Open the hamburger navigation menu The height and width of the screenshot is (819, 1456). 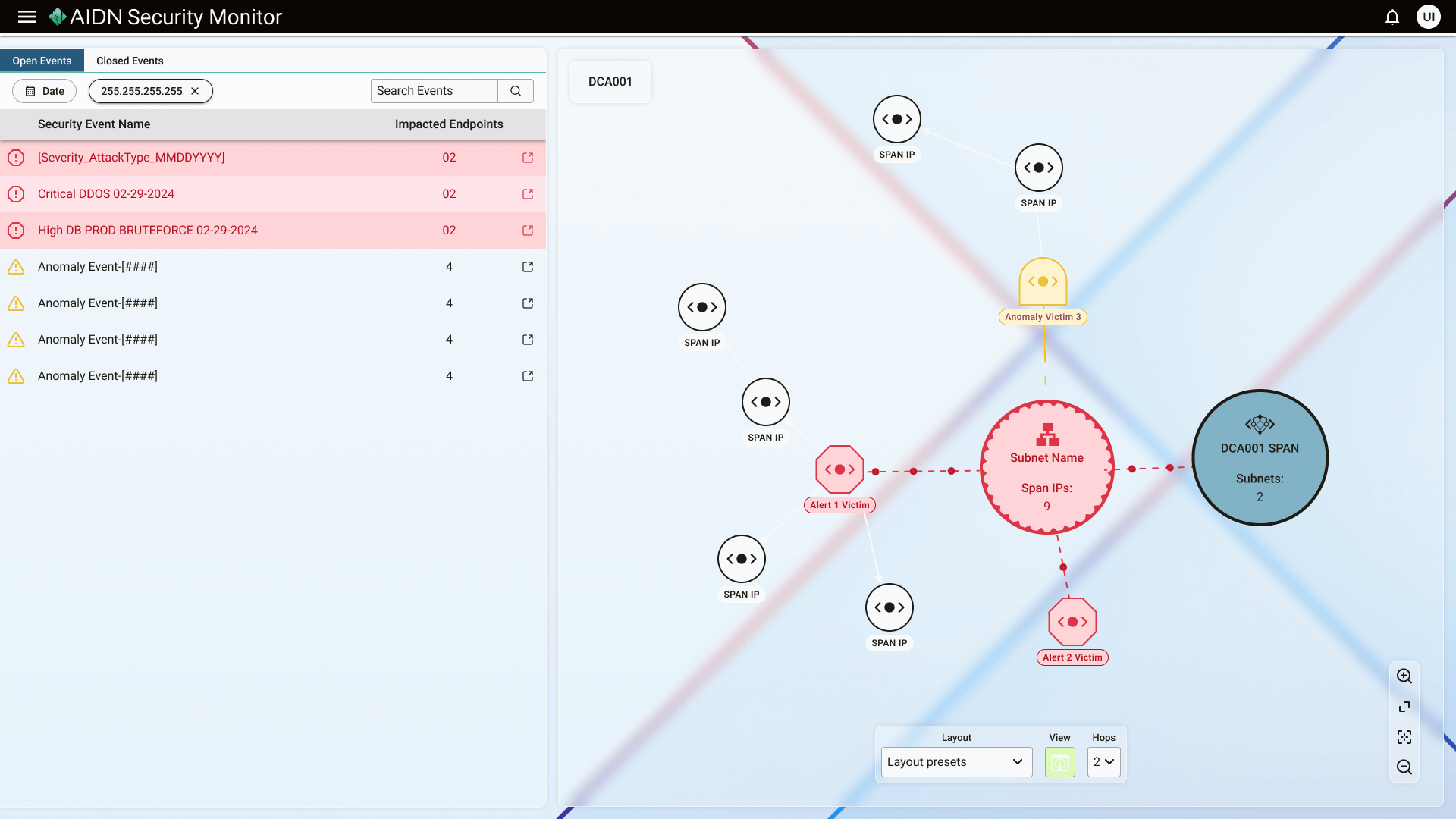coord(27,17)
